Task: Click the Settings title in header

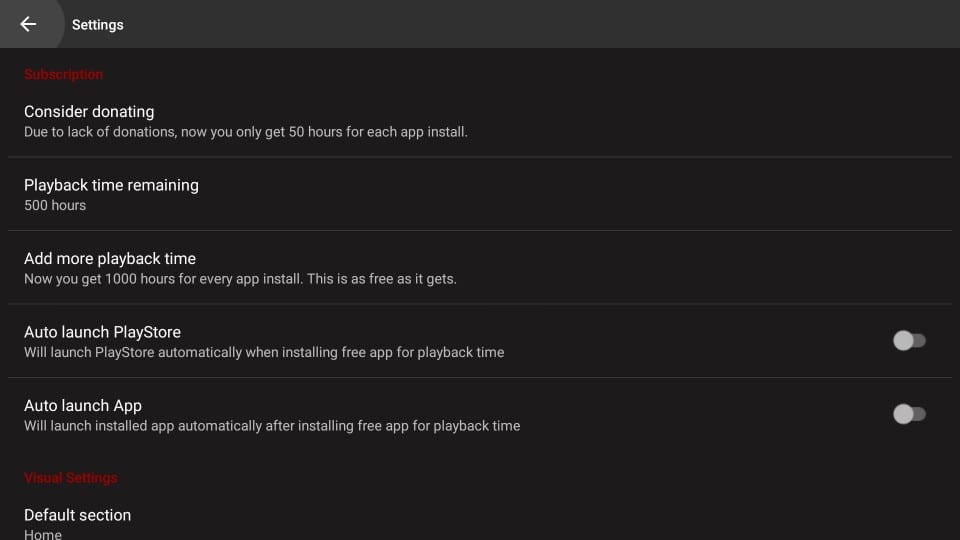Action: (x=98, y=25)
